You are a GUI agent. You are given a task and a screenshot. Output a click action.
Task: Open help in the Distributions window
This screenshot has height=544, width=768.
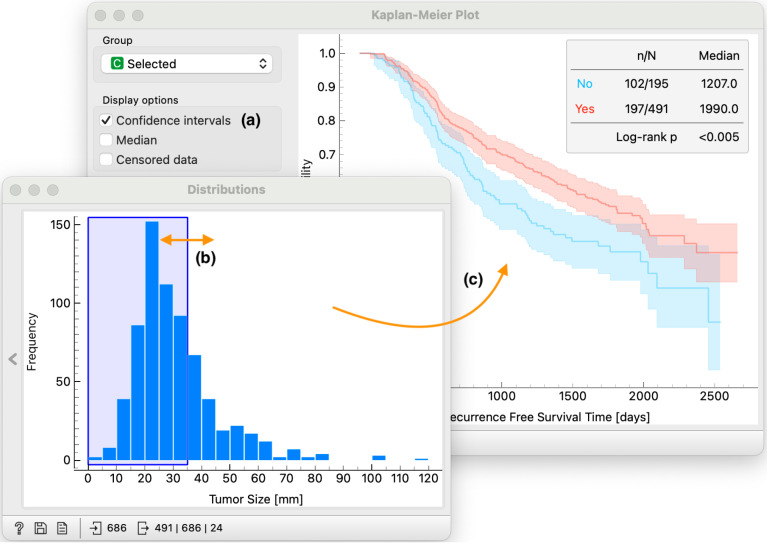[19, 528]
